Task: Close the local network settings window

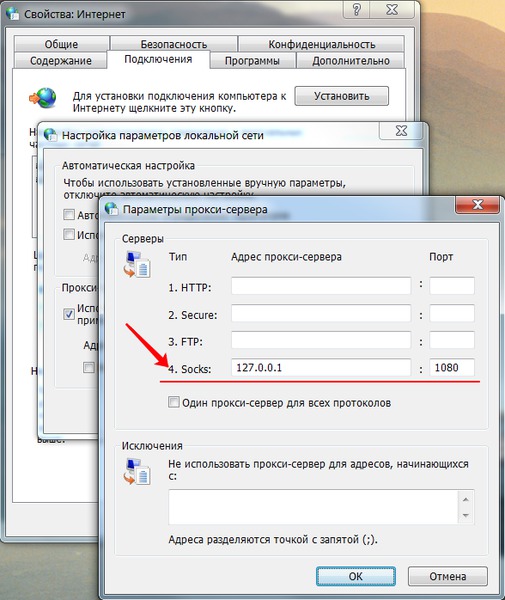Action: (401, 131)
